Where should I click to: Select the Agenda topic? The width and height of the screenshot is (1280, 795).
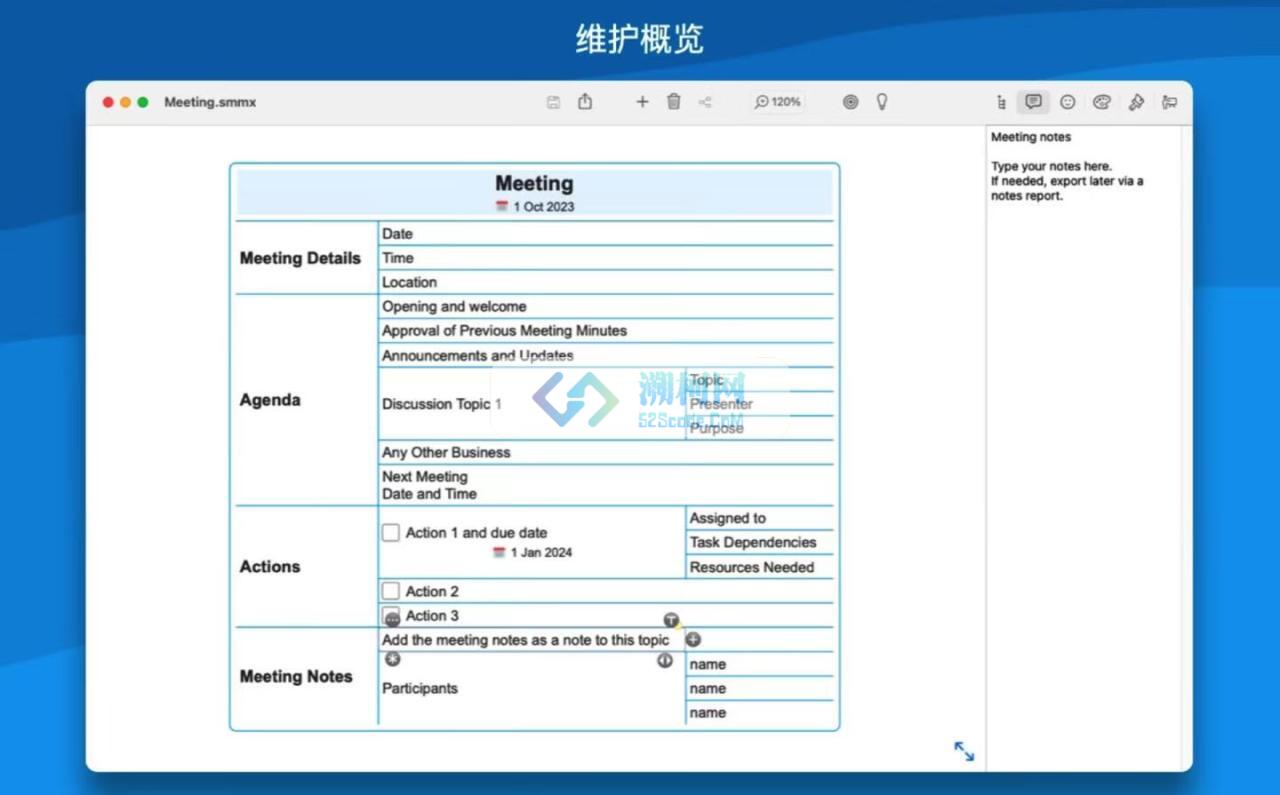pos(270,400)
